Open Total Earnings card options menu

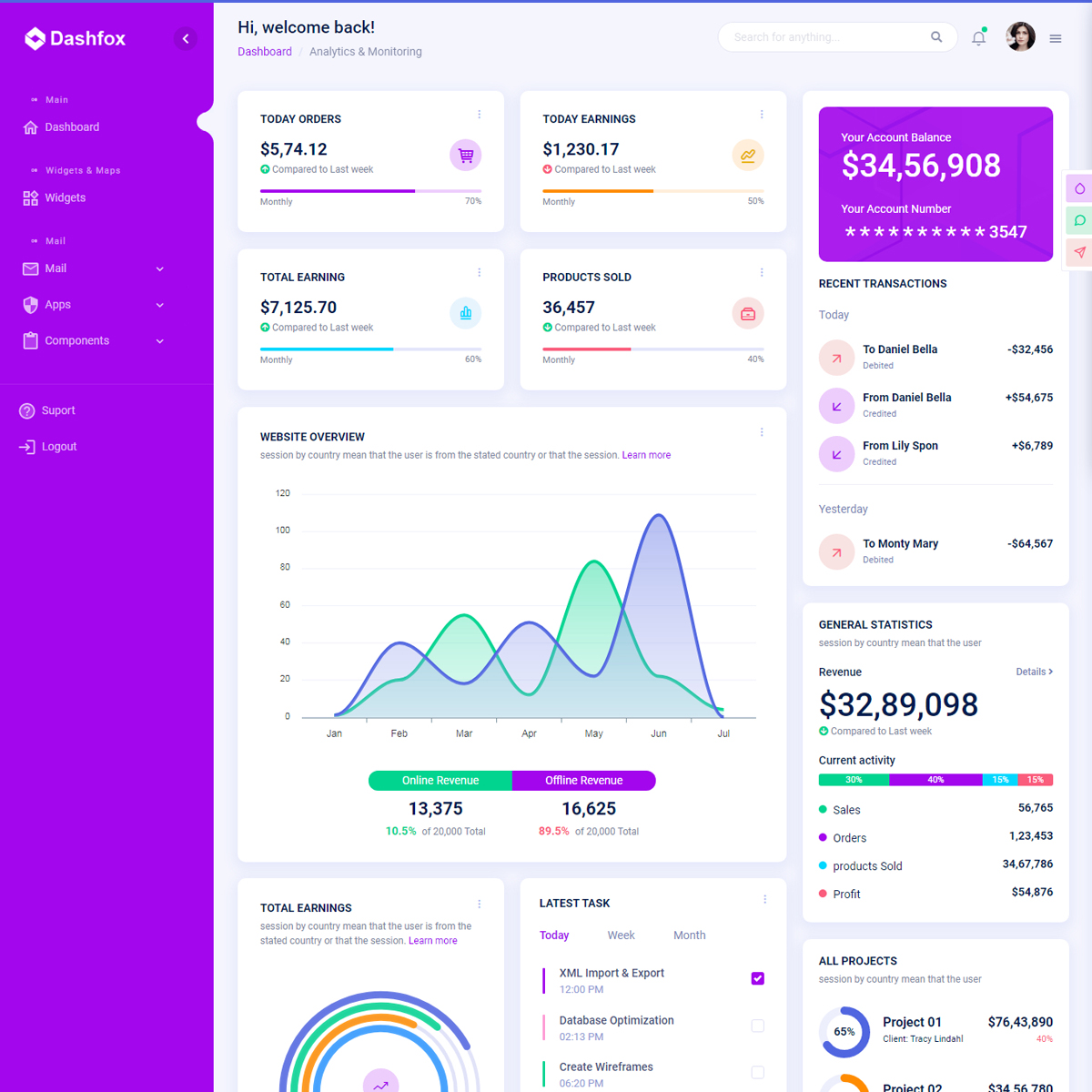pos(480,904)
